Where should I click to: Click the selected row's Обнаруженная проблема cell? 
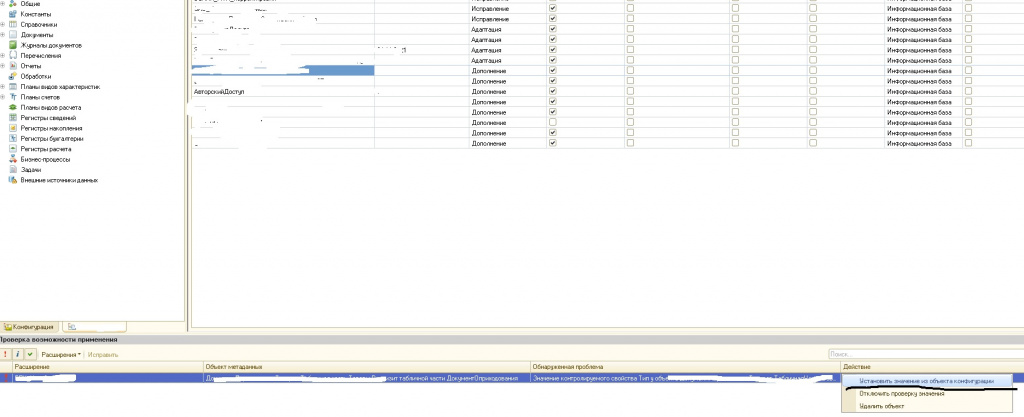686,378
